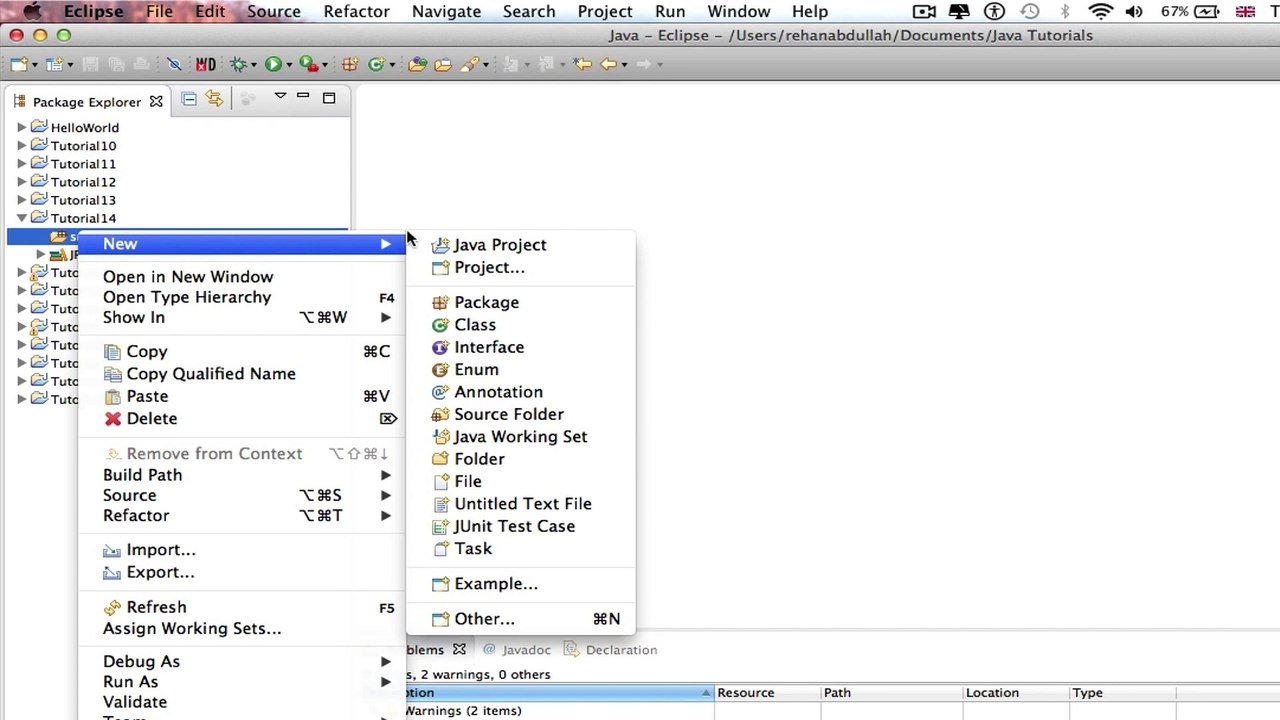Create an Untitled Text File
The width and height of the screenshot is (1280, 720).
(520, 504)
